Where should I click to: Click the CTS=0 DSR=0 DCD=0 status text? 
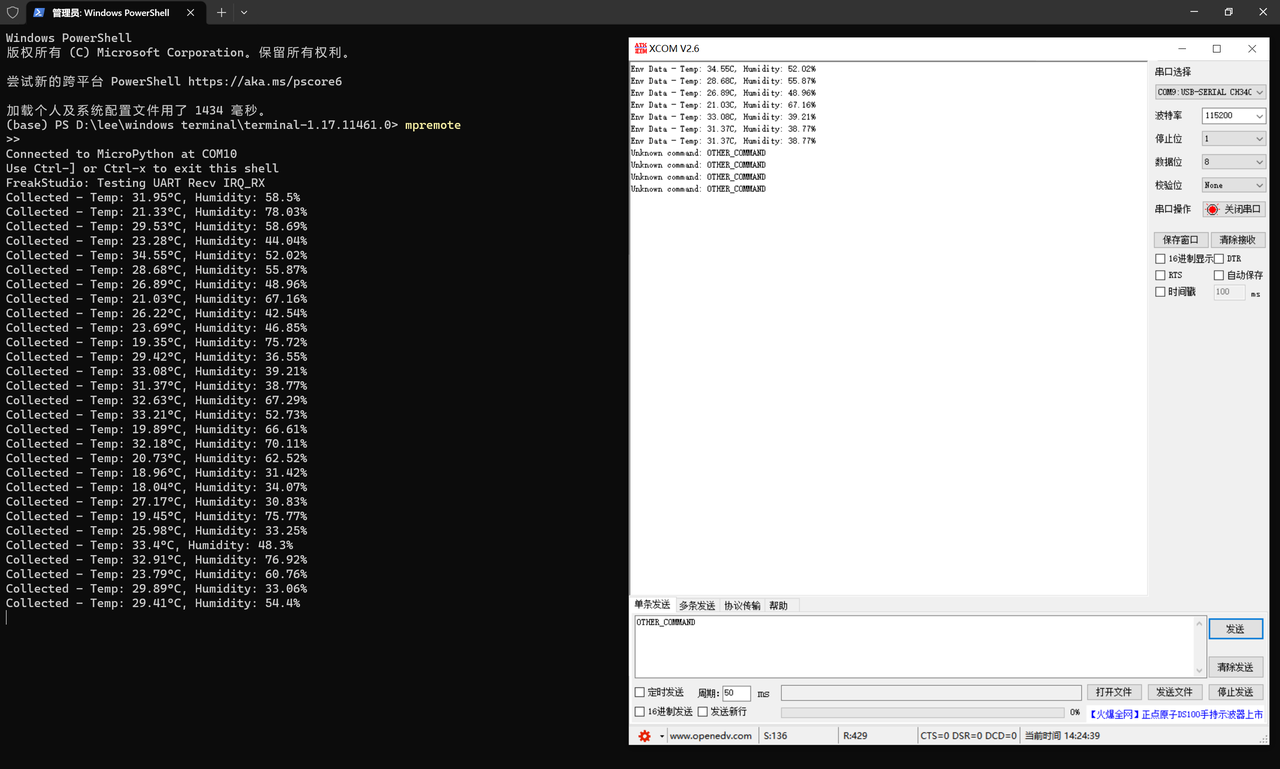969,736
